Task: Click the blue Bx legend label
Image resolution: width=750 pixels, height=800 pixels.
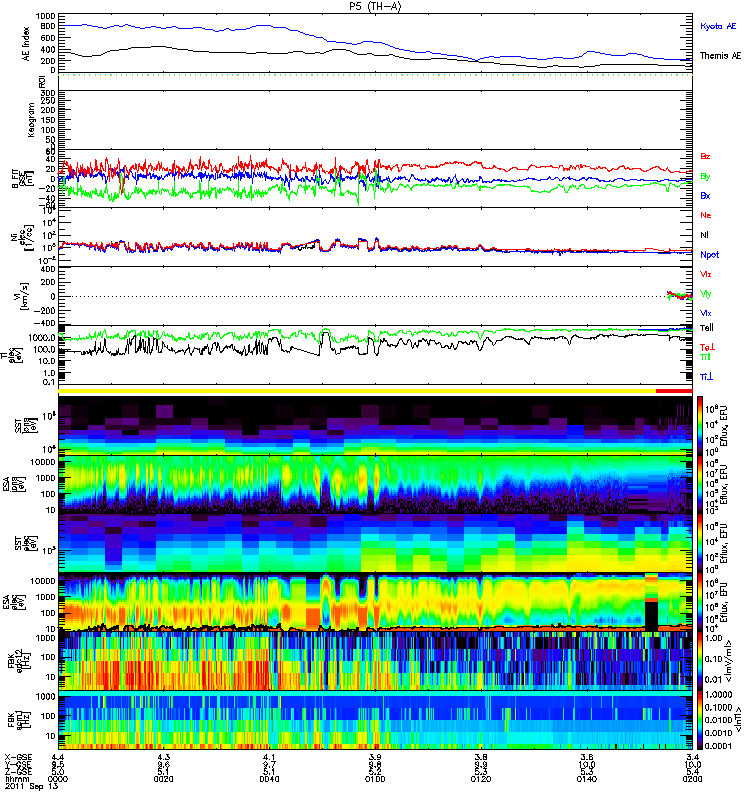Action: click(705, 195)
